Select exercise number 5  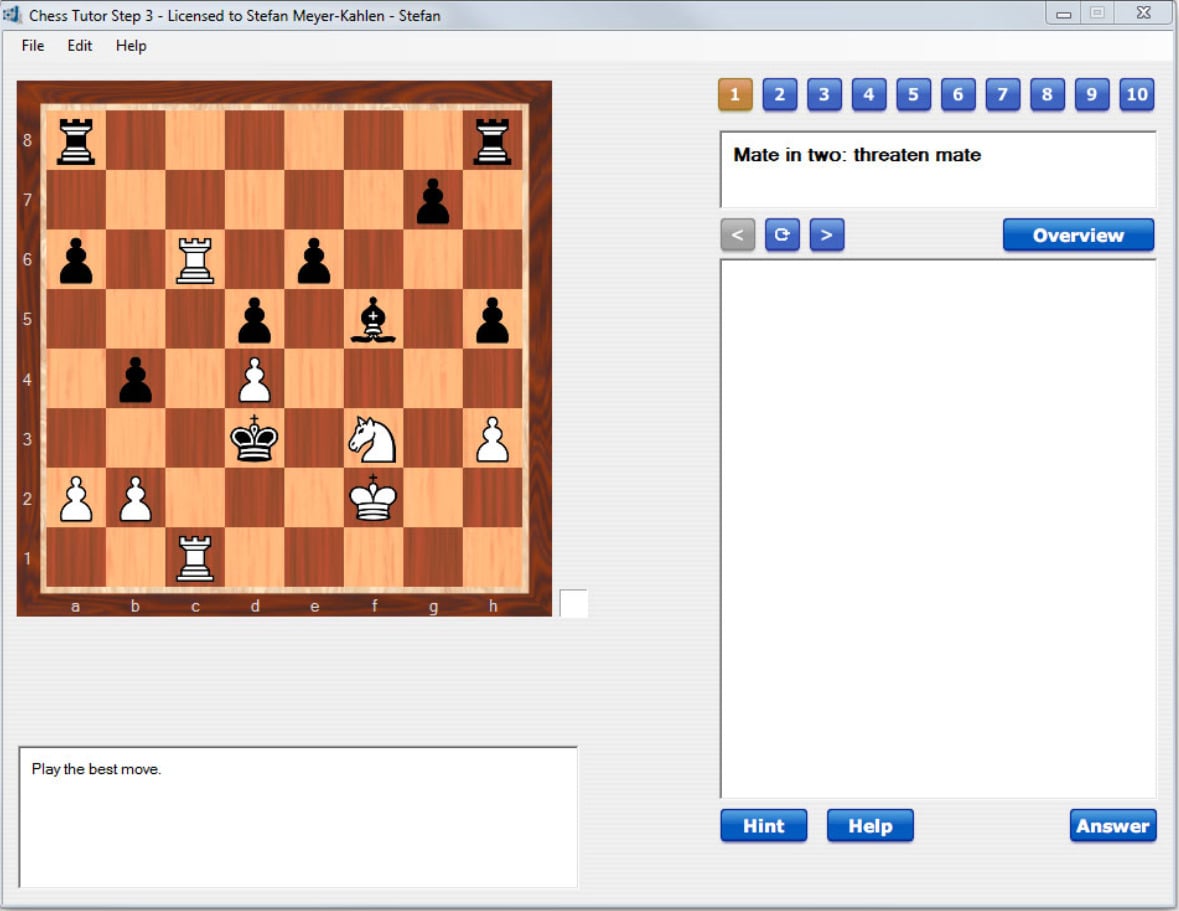point(912,94)
